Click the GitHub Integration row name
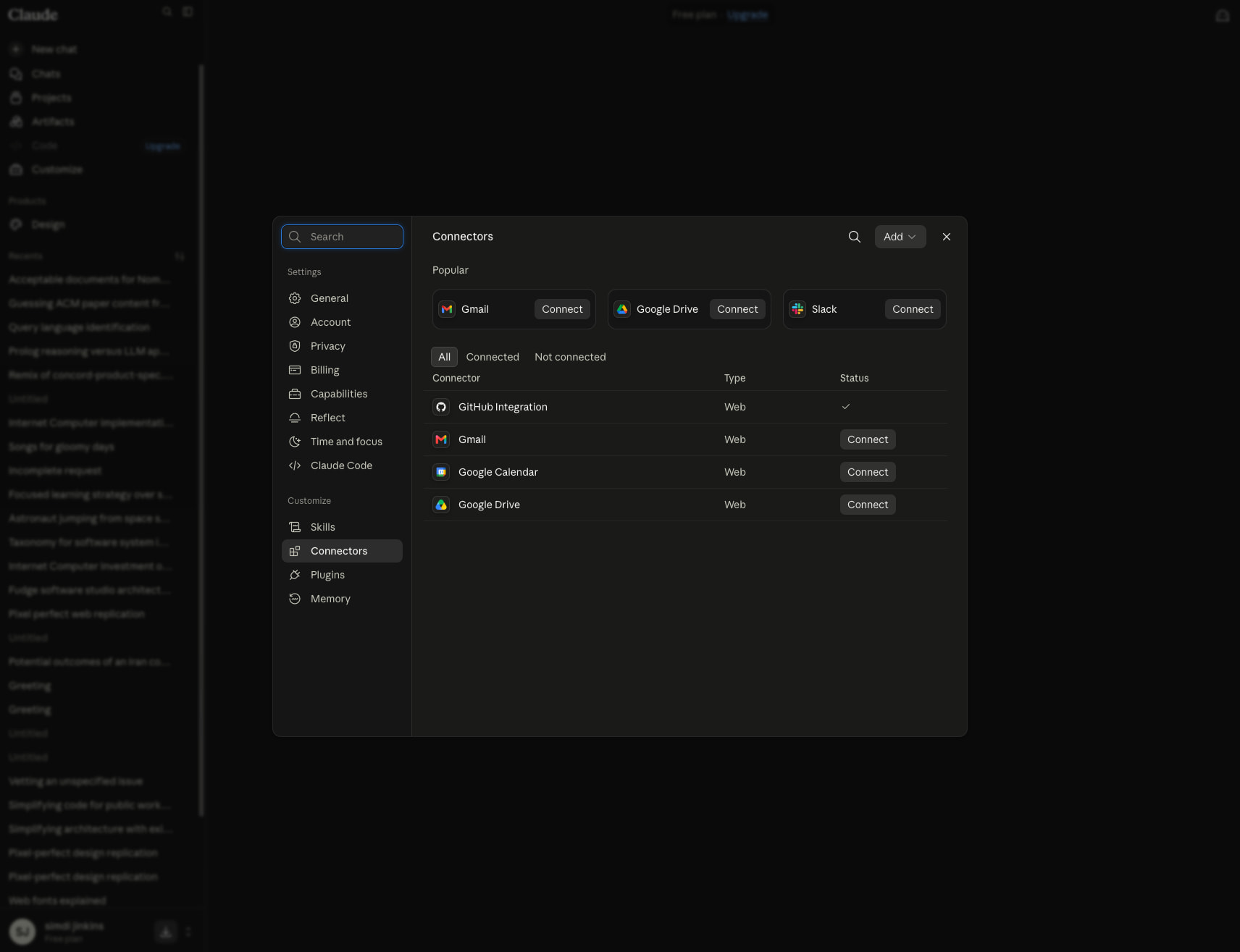The image size is (1240, 952). pos(503,407)
